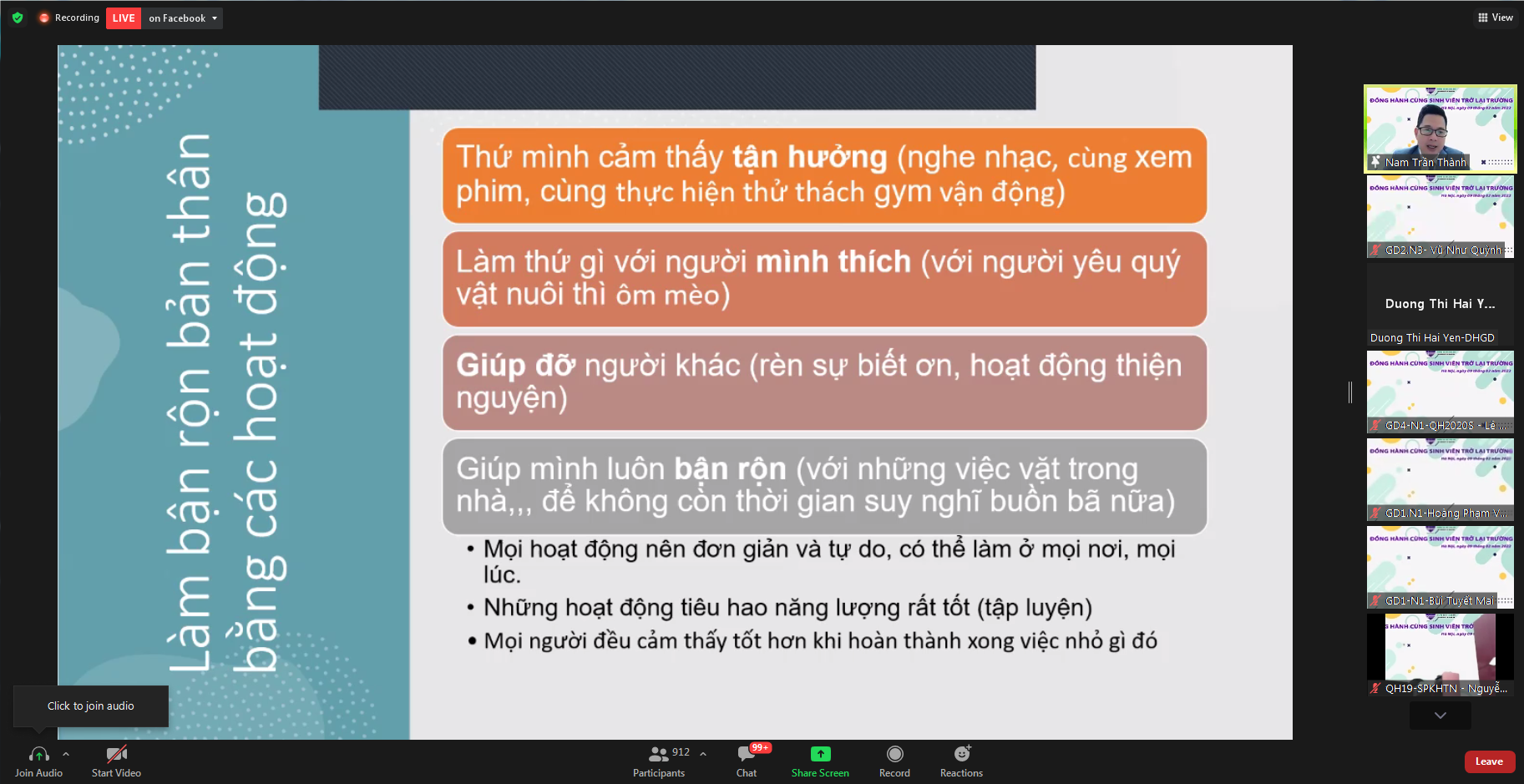Open the View layout menu

point(1495,18)
